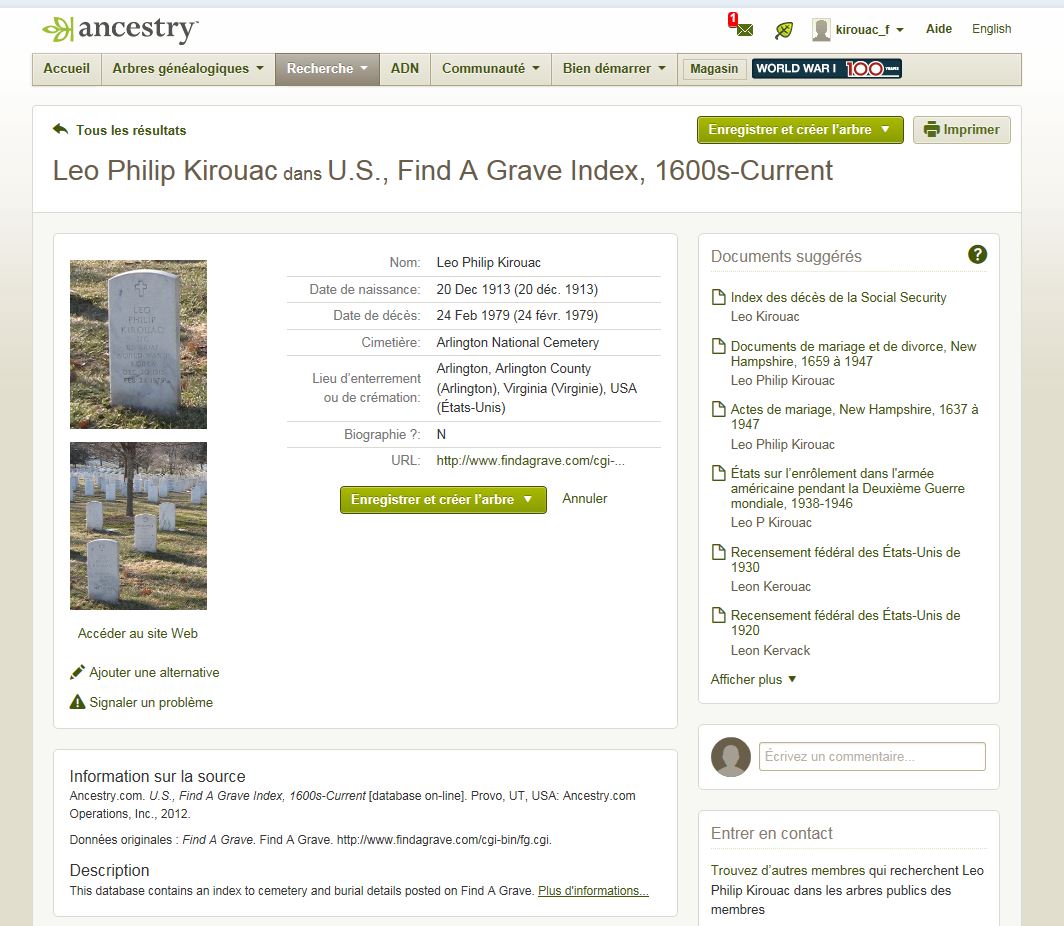Viewport: 1064px width, 926px height.
Task: Click Accéder au site Web link
Action: click(x=138, y=633)
